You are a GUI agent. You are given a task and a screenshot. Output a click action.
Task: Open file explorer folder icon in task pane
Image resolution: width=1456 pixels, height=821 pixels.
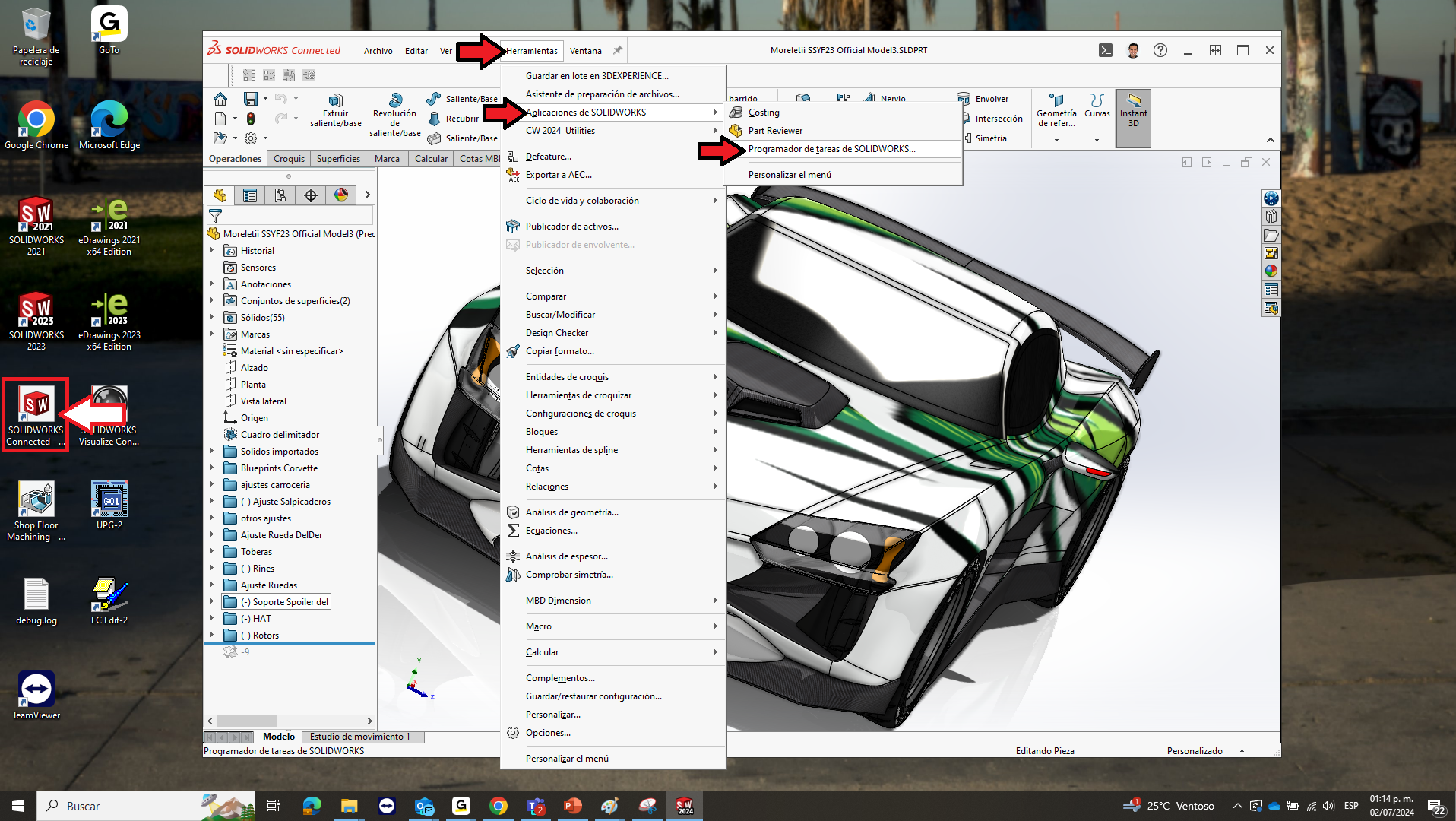click(1271, 235)
